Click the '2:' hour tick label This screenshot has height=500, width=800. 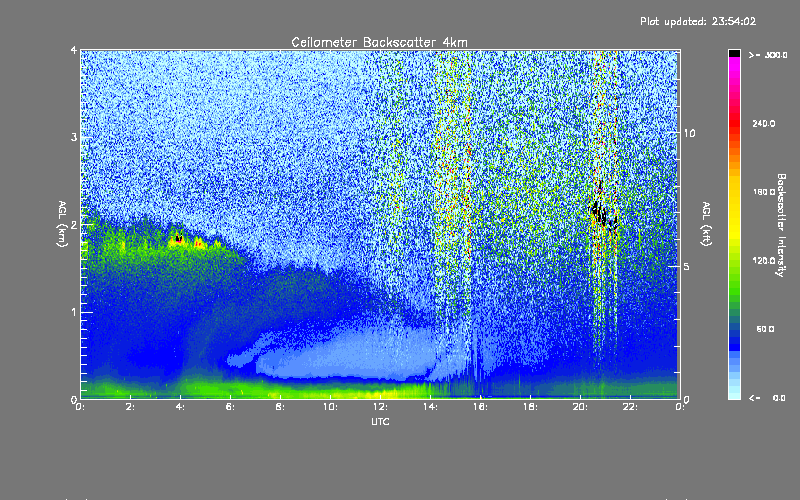[131, 407]
